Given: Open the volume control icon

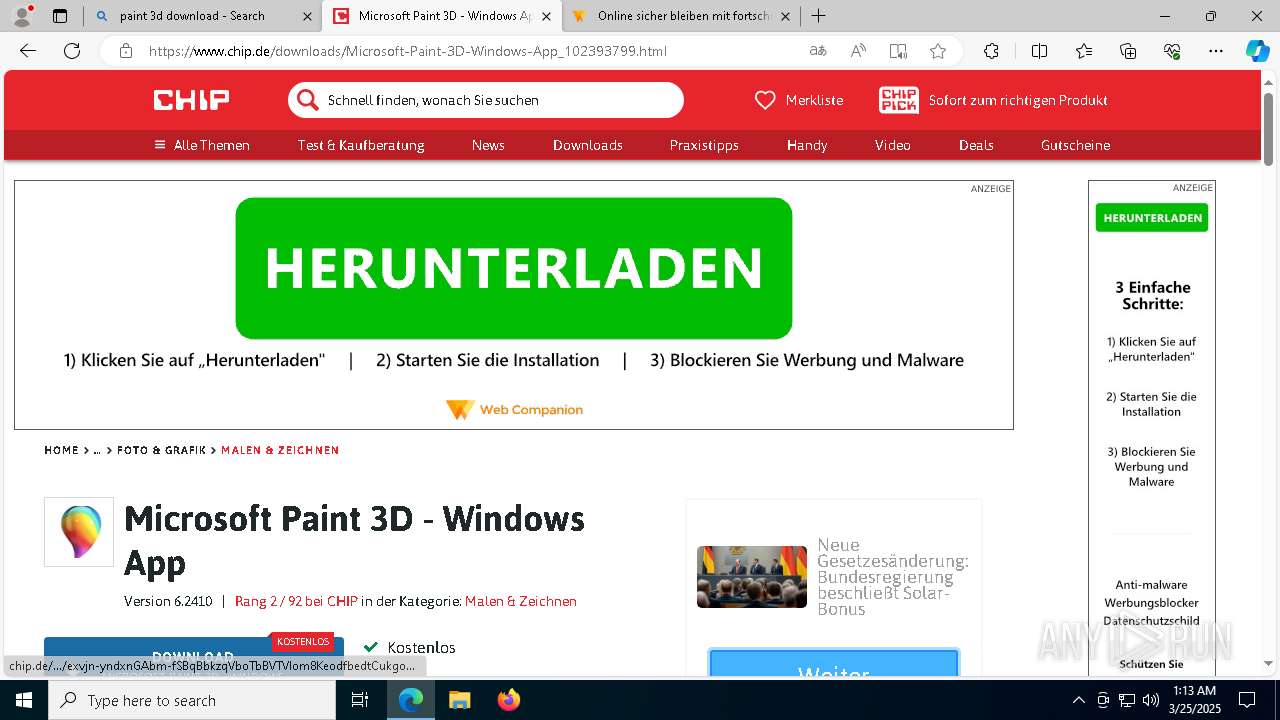Looking at the screenshot, I should [1151, 700].
